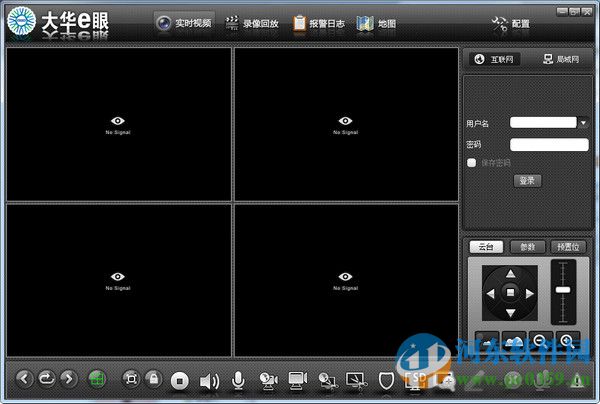Open the 录像回放 playback tab
This screenshot has width=600, height=404.
[252, 23]
